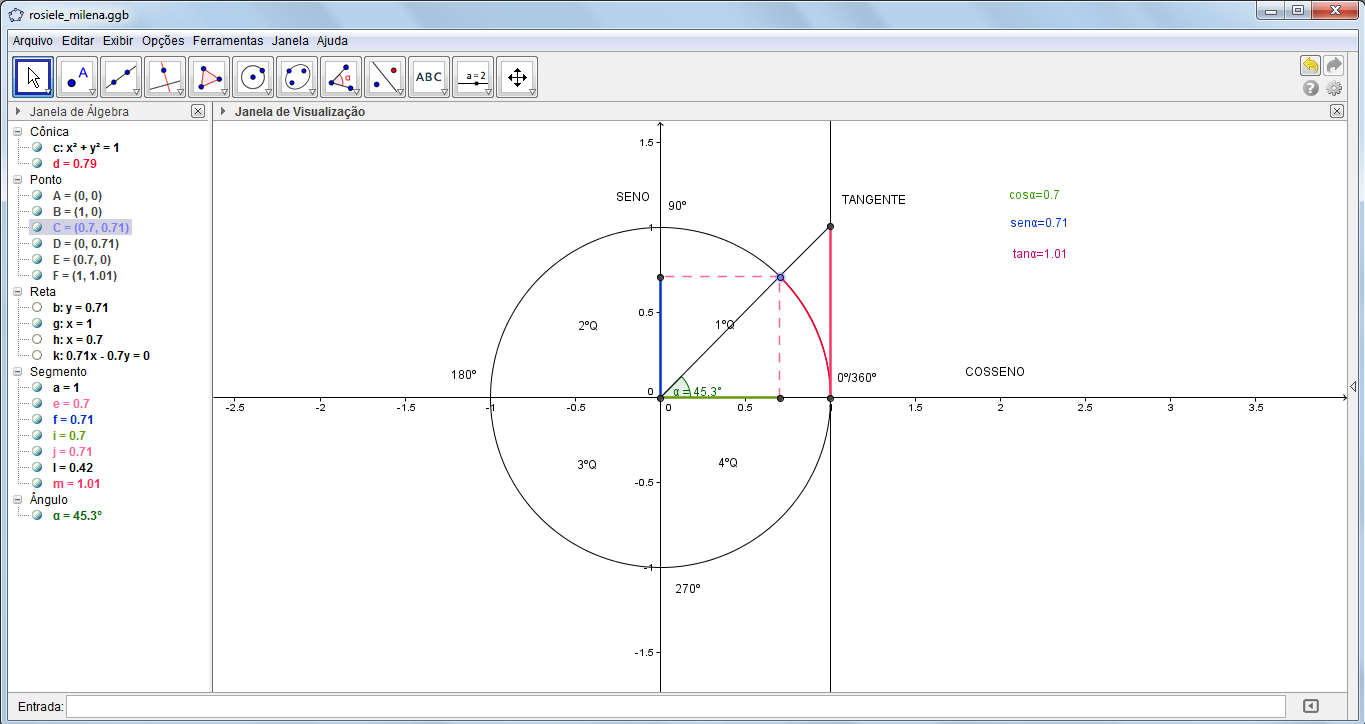Collapse the Ponto tree group

(18, 179)
